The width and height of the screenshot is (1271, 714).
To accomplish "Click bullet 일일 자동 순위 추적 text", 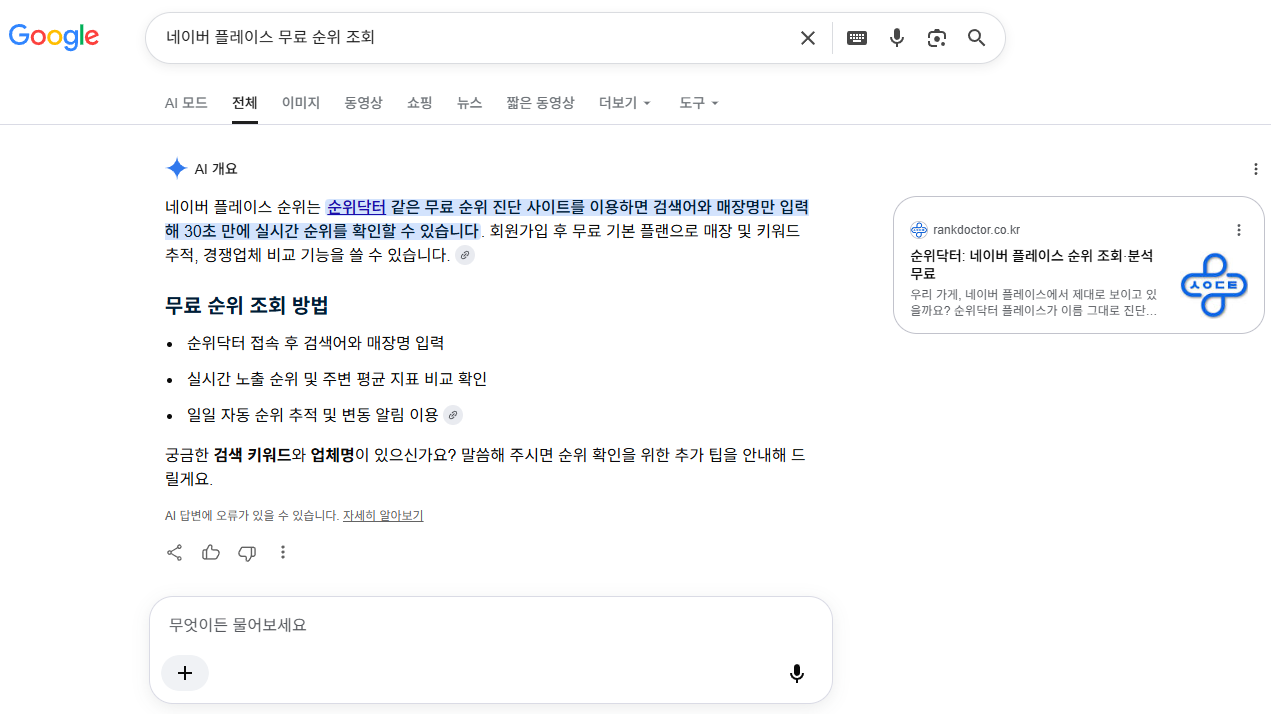I will [x=313, y=415].
